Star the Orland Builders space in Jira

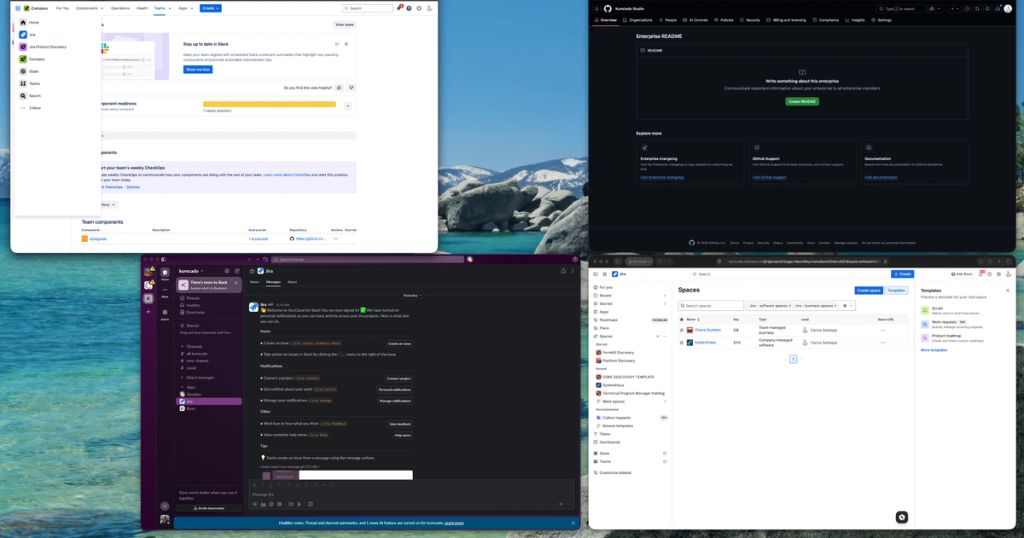682,330
